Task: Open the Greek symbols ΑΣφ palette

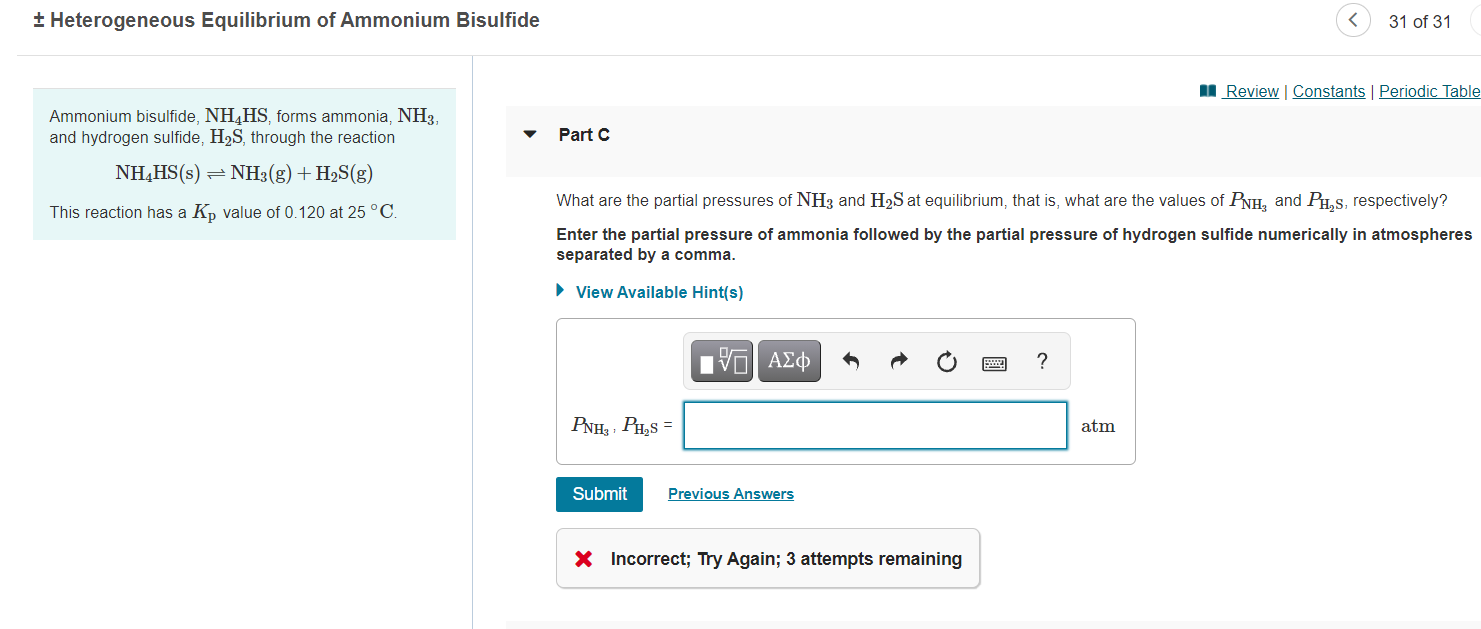Action: (788, 361)
